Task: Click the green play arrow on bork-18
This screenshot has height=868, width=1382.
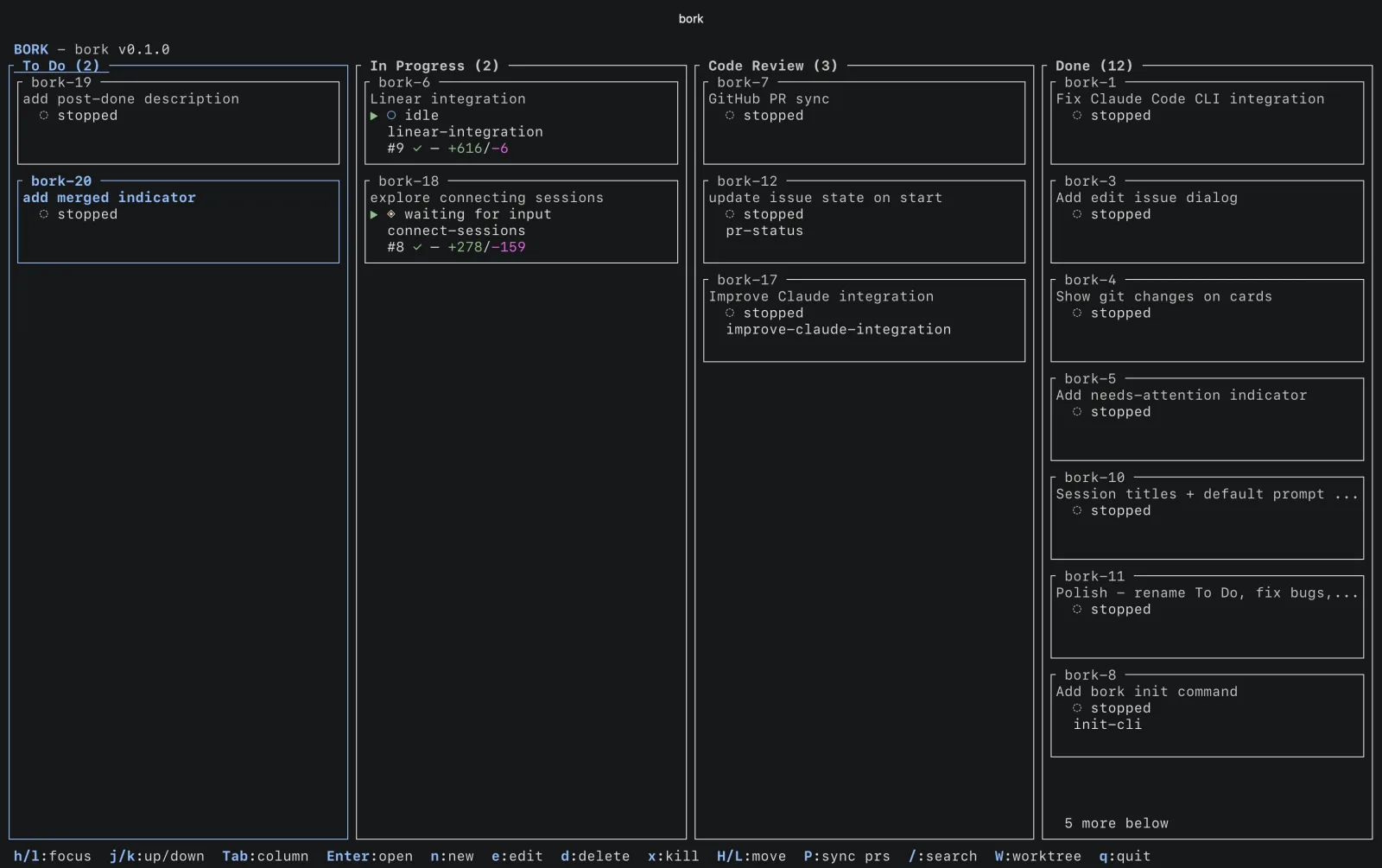Action: 374,214
